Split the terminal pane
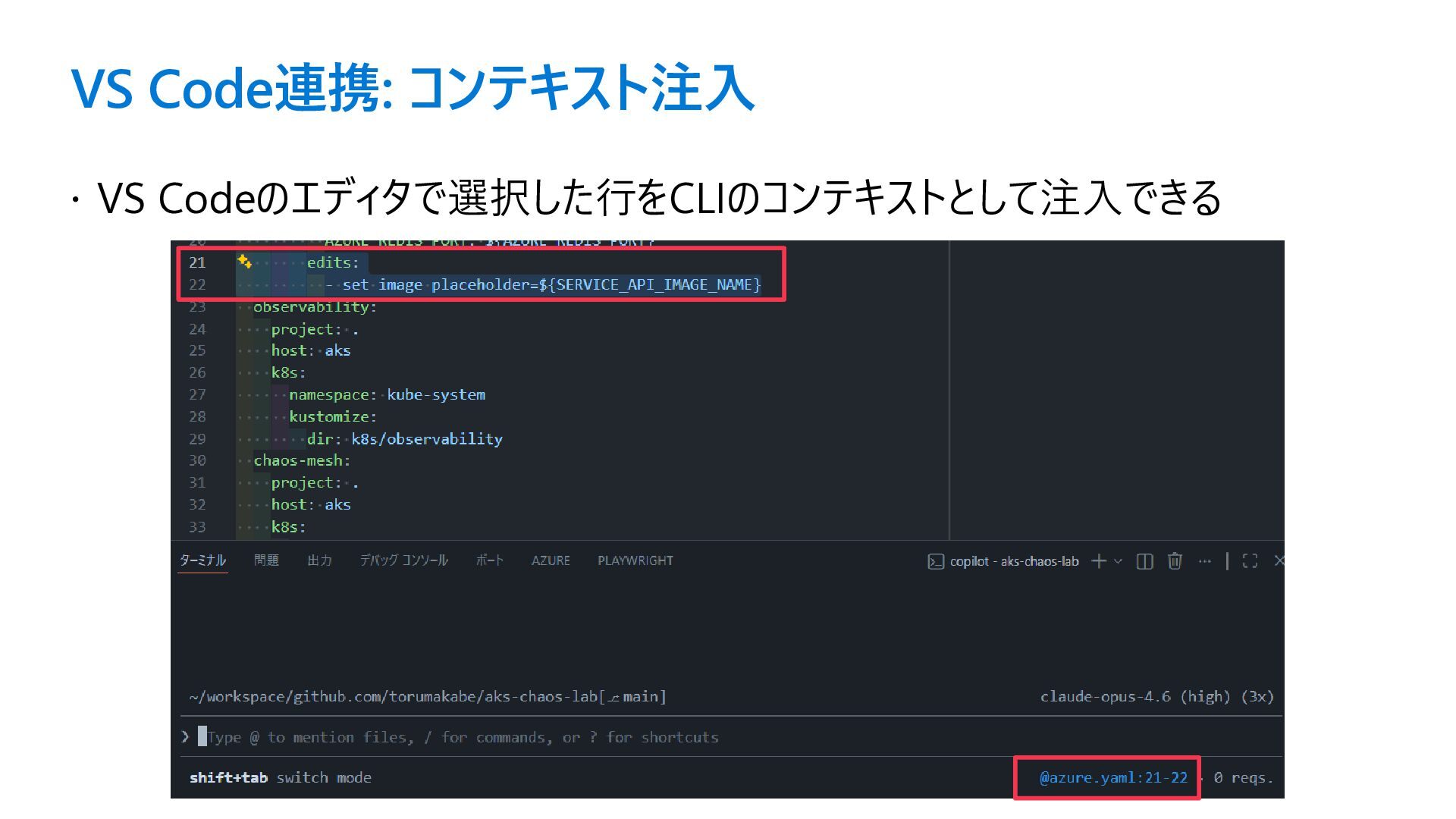Screen dimensions: 1456x819 [1145, 561]
